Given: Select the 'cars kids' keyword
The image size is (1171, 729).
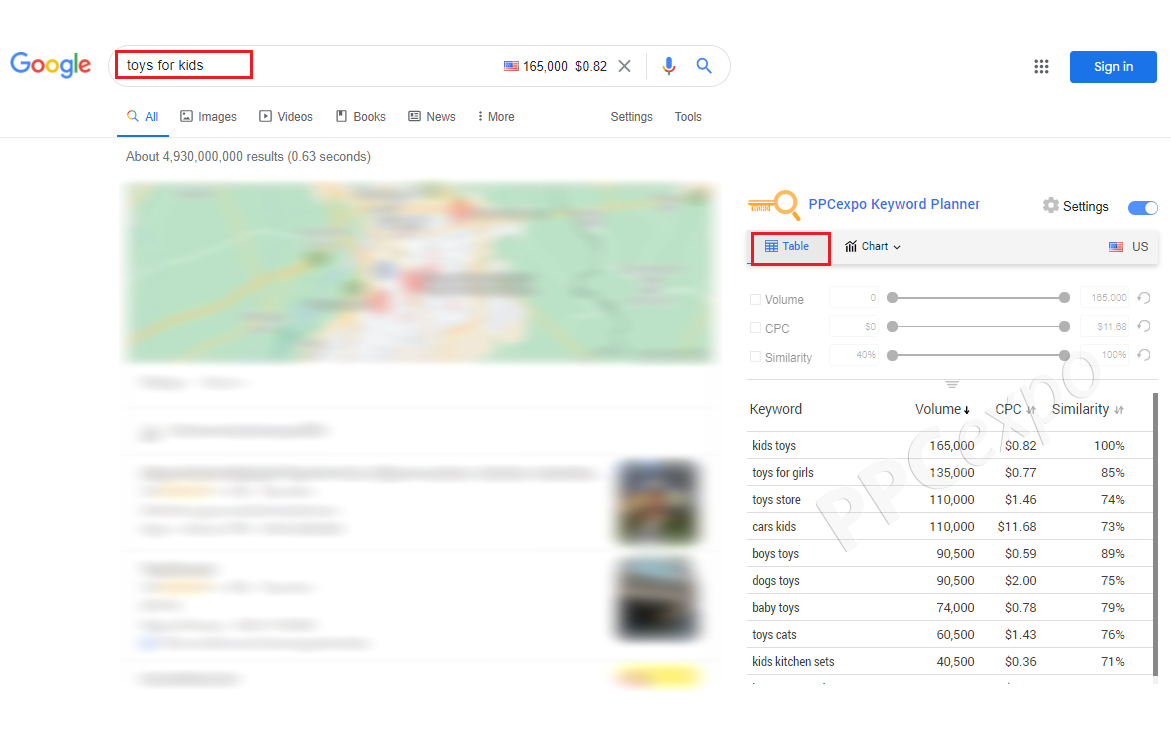Looking at the screenshot, I should (774, 527).
